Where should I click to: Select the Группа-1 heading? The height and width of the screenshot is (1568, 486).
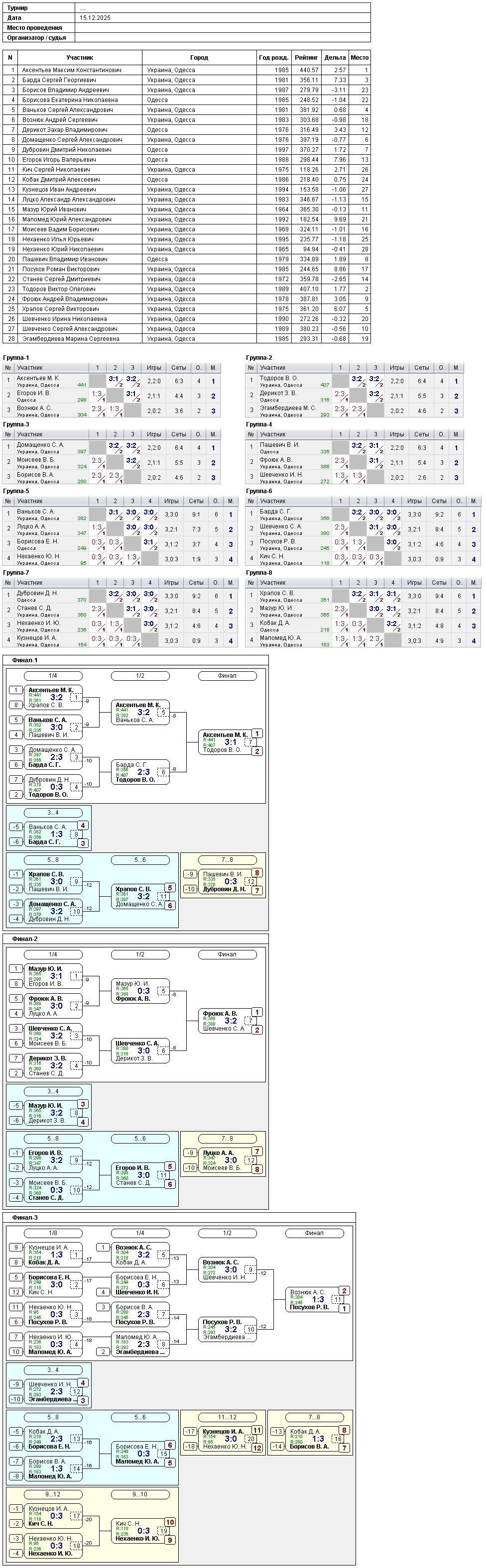(x=16, y=358)
